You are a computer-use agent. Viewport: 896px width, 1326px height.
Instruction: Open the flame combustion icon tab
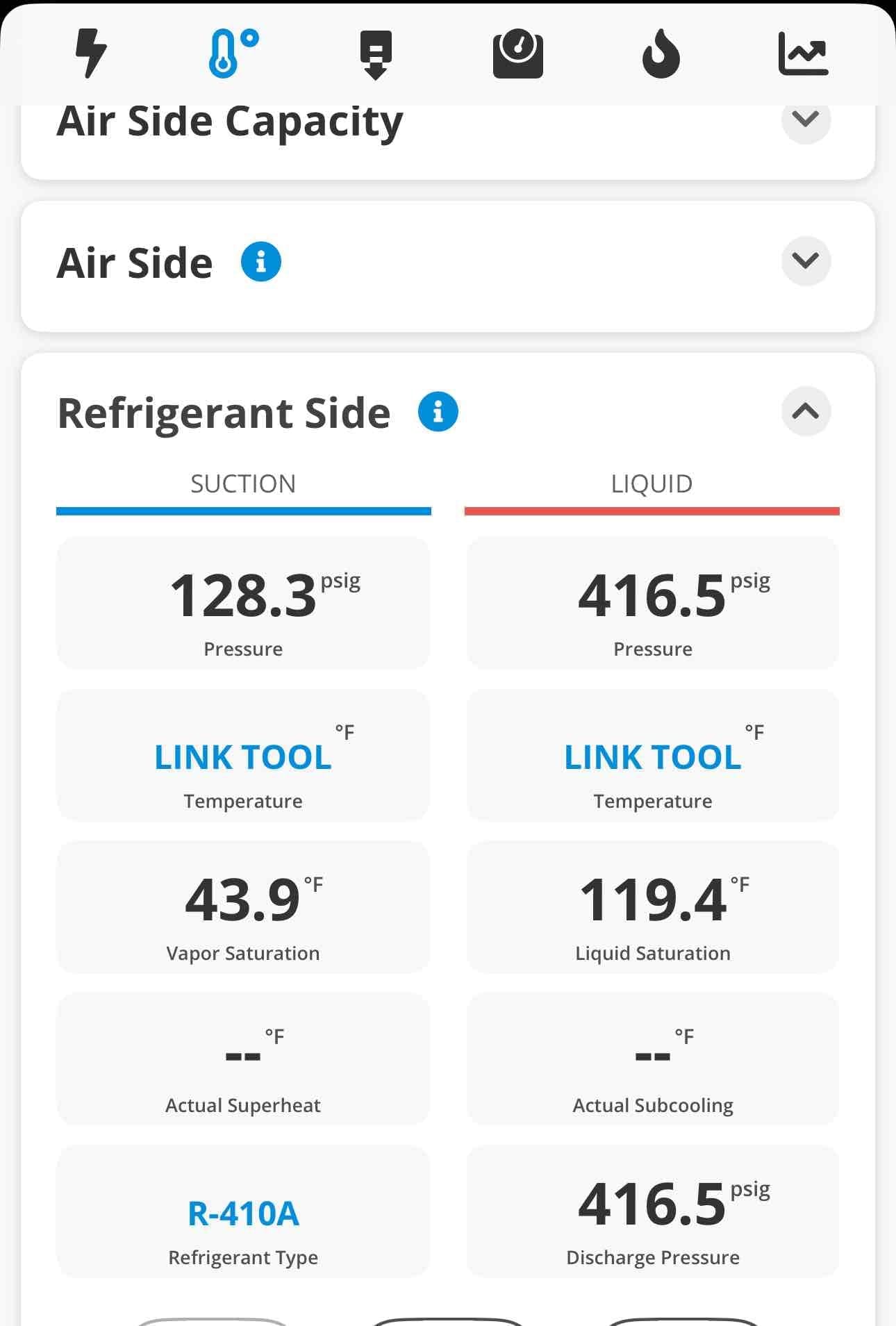(x=661, y=53)
